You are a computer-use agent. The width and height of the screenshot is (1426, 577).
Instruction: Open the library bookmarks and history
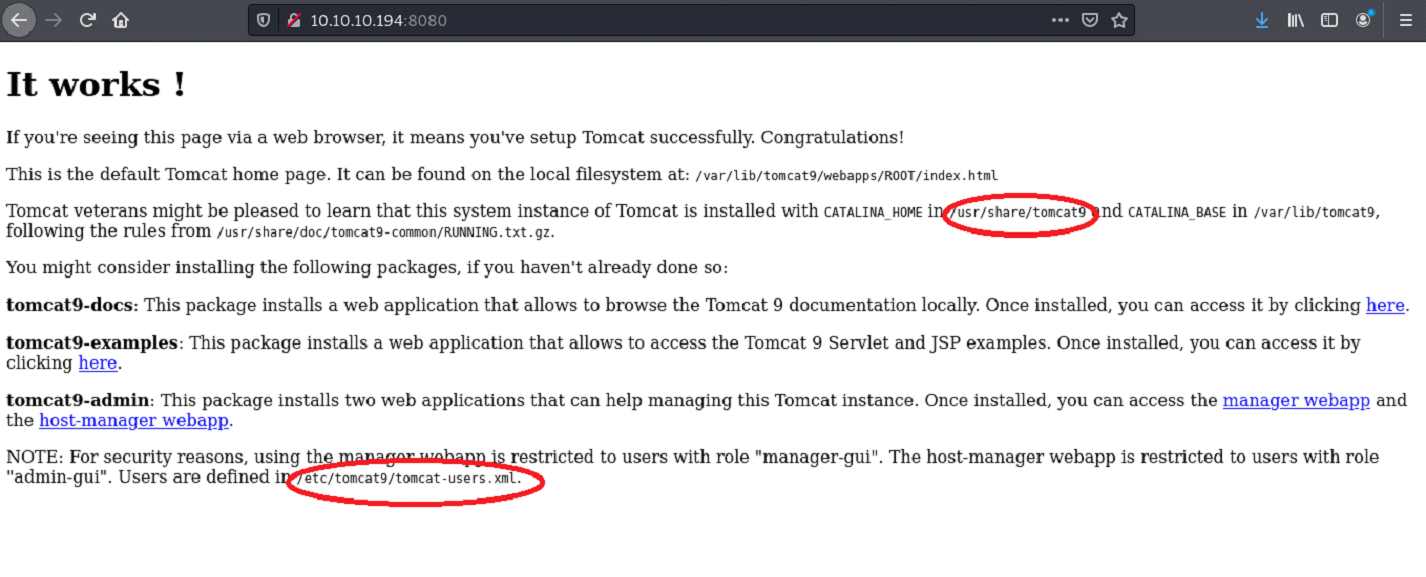(x=1295, y=20)
